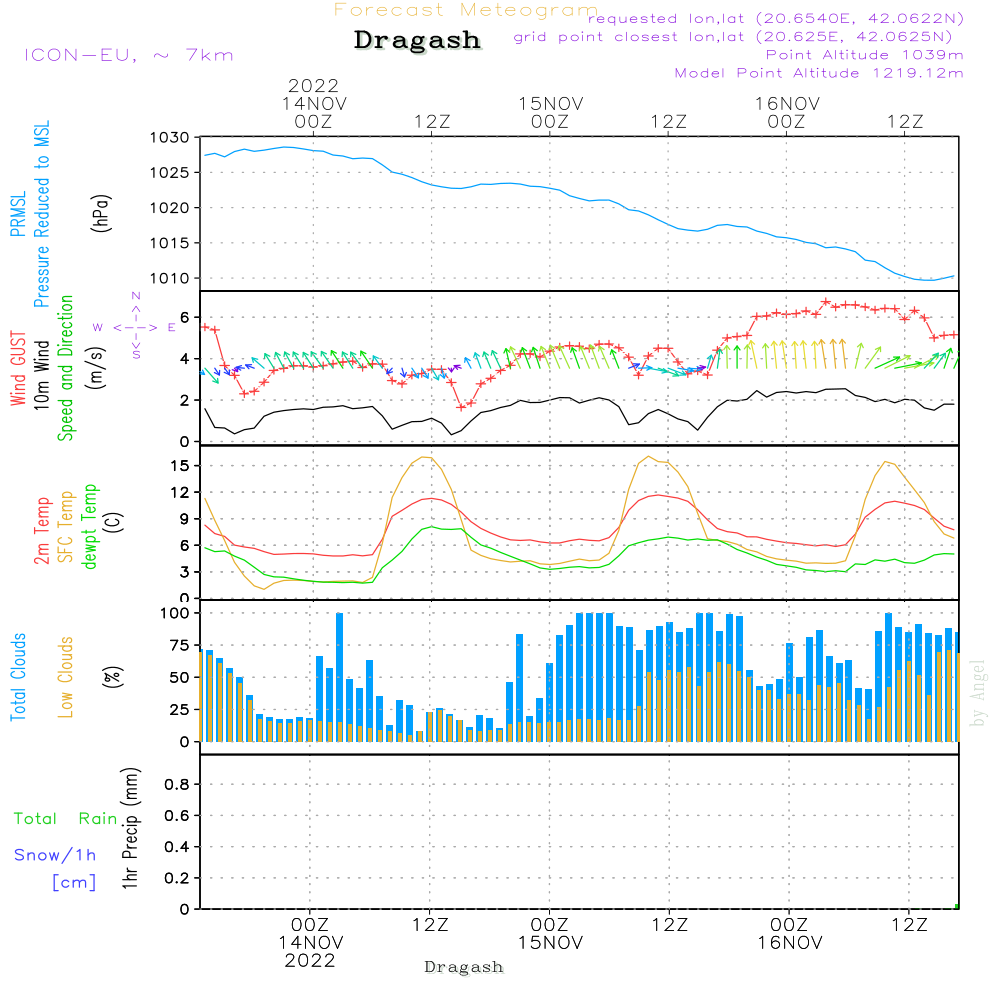Screen dimensions: 1000x1000
Task: Click the top '16NOV' date label
Action: click(788, 104)
